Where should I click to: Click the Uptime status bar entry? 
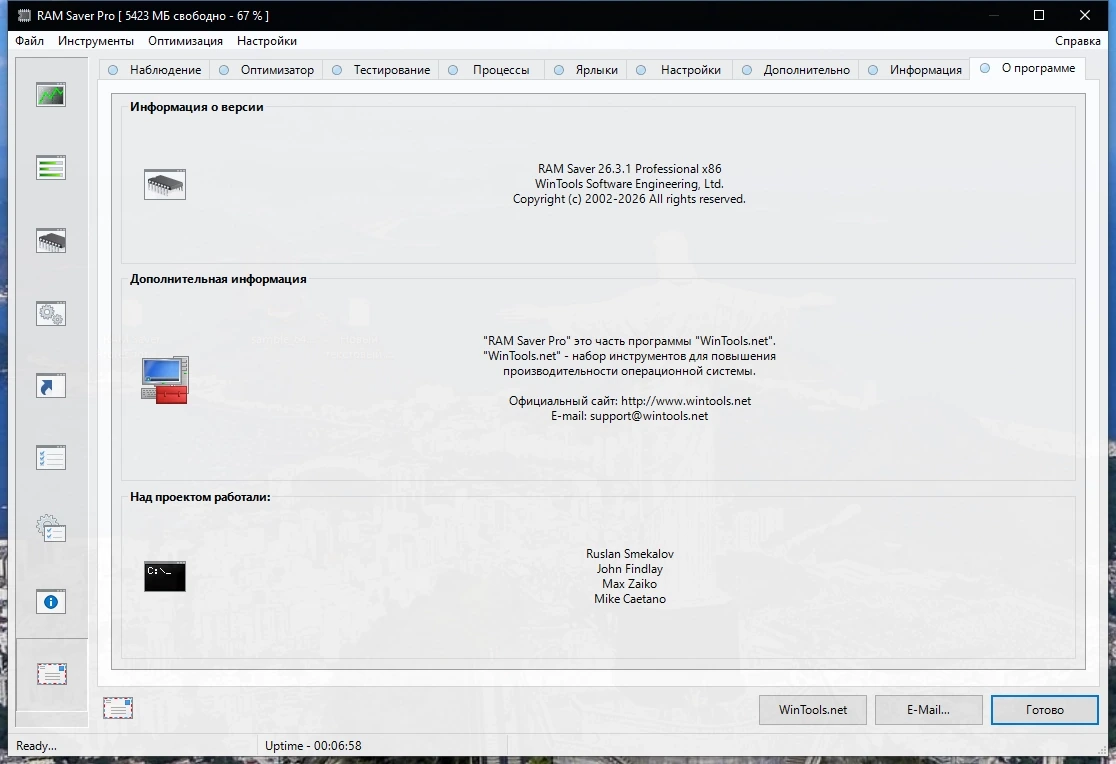pos(313,745)
